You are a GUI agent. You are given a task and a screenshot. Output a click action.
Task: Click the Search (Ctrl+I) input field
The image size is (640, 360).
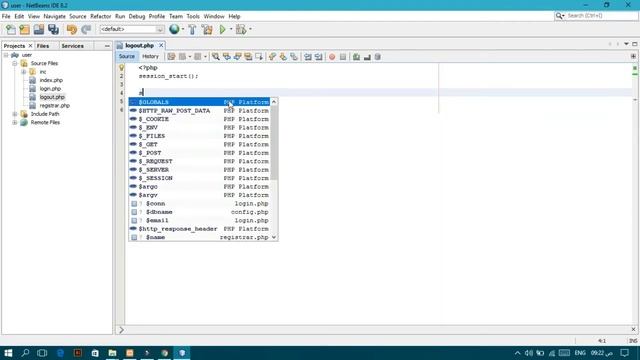(602, 16)
